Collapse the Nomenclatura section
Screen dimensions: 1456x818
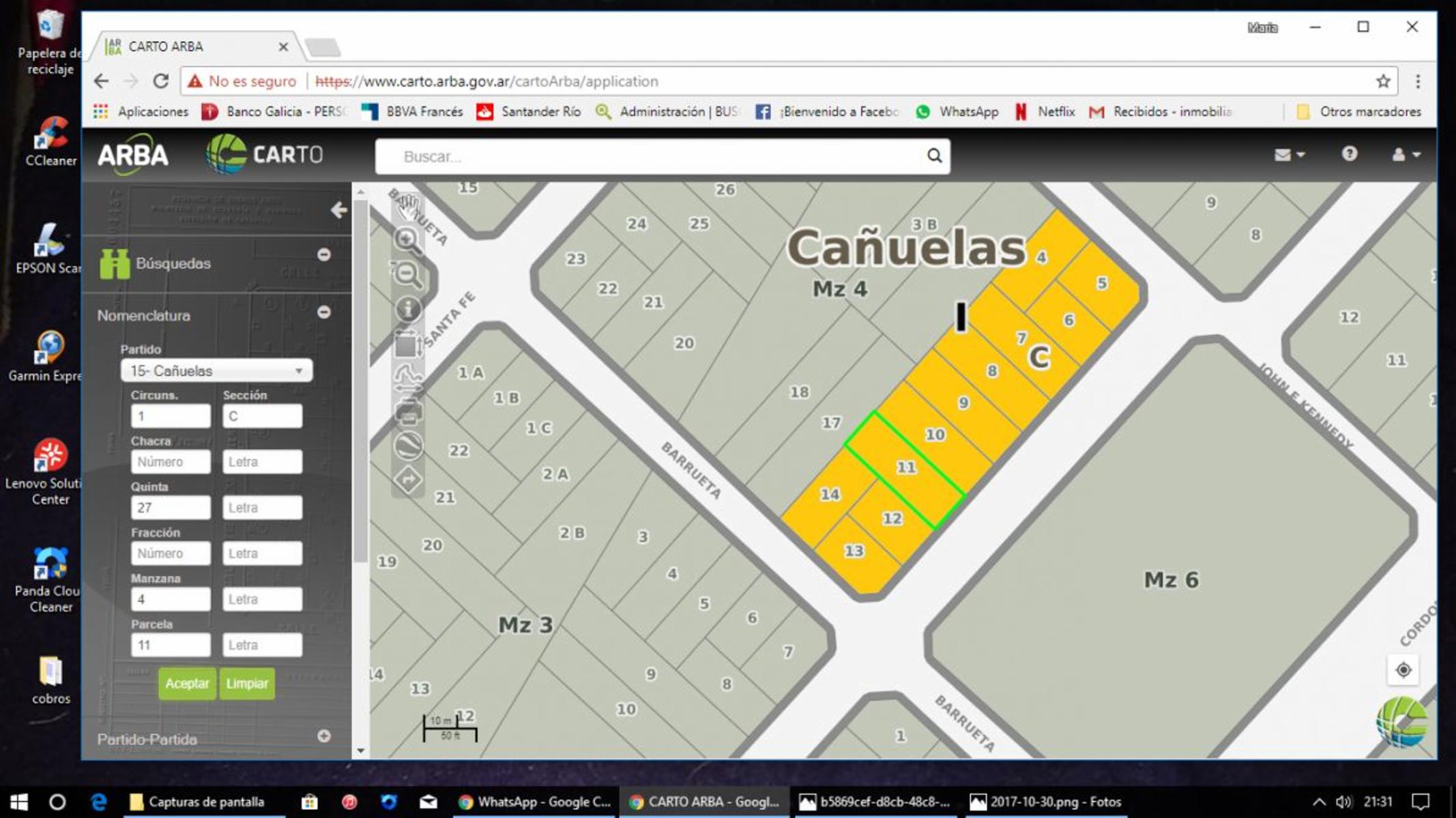point(324,312)
